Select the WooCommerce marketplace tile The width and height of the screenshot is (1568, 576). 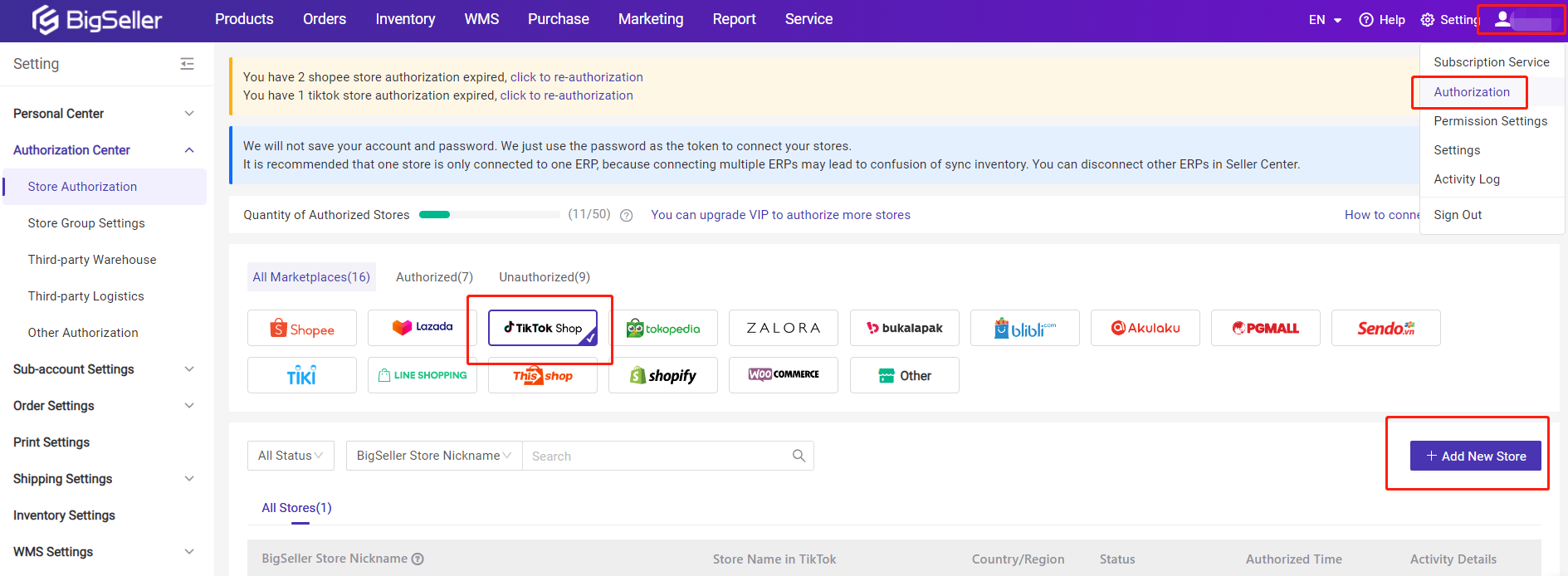[x=784, y=375]
